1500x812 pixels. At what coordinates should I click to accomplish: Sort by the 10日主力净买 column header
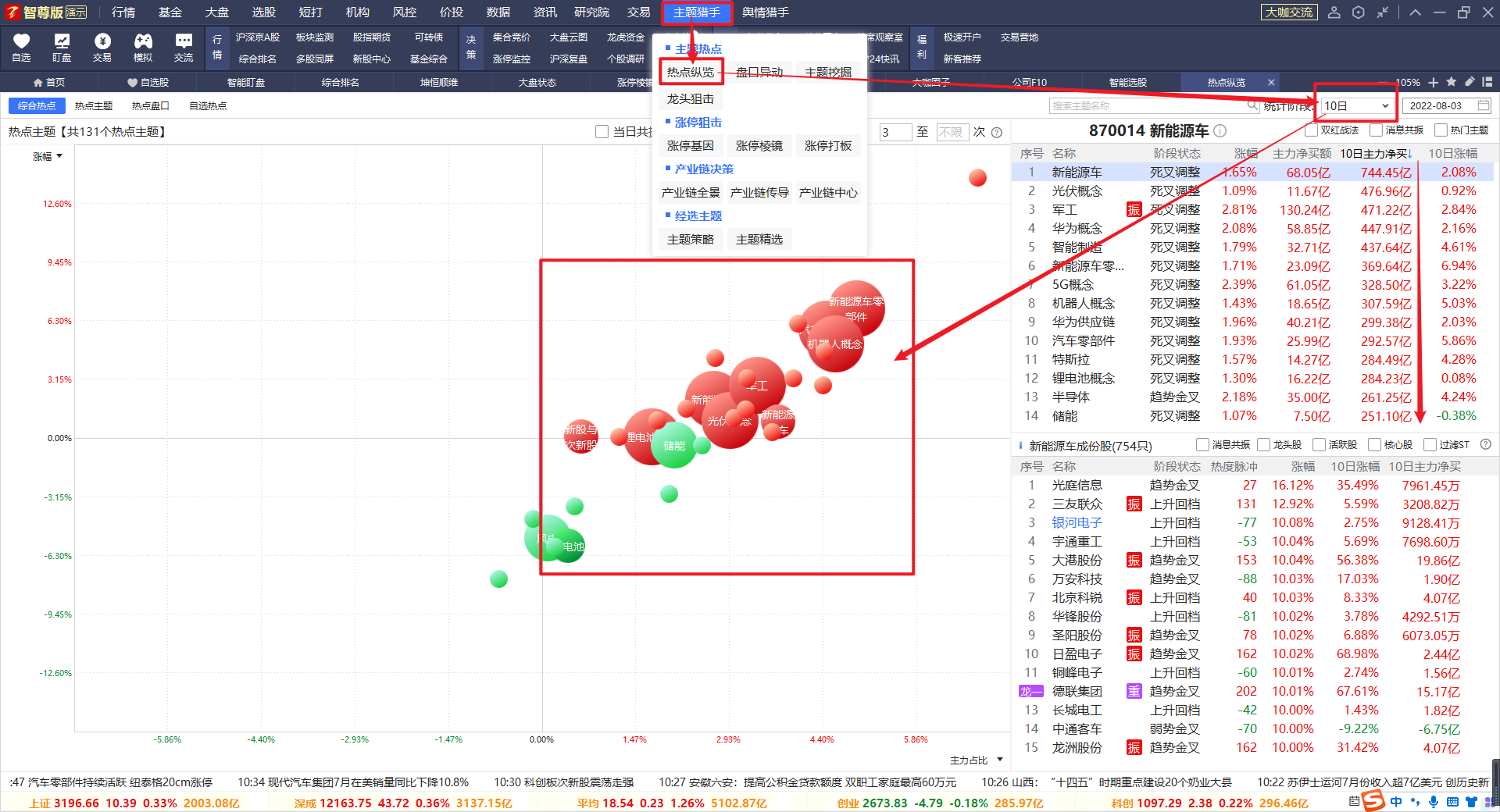pyautogui.click(x=1377, y=153)
